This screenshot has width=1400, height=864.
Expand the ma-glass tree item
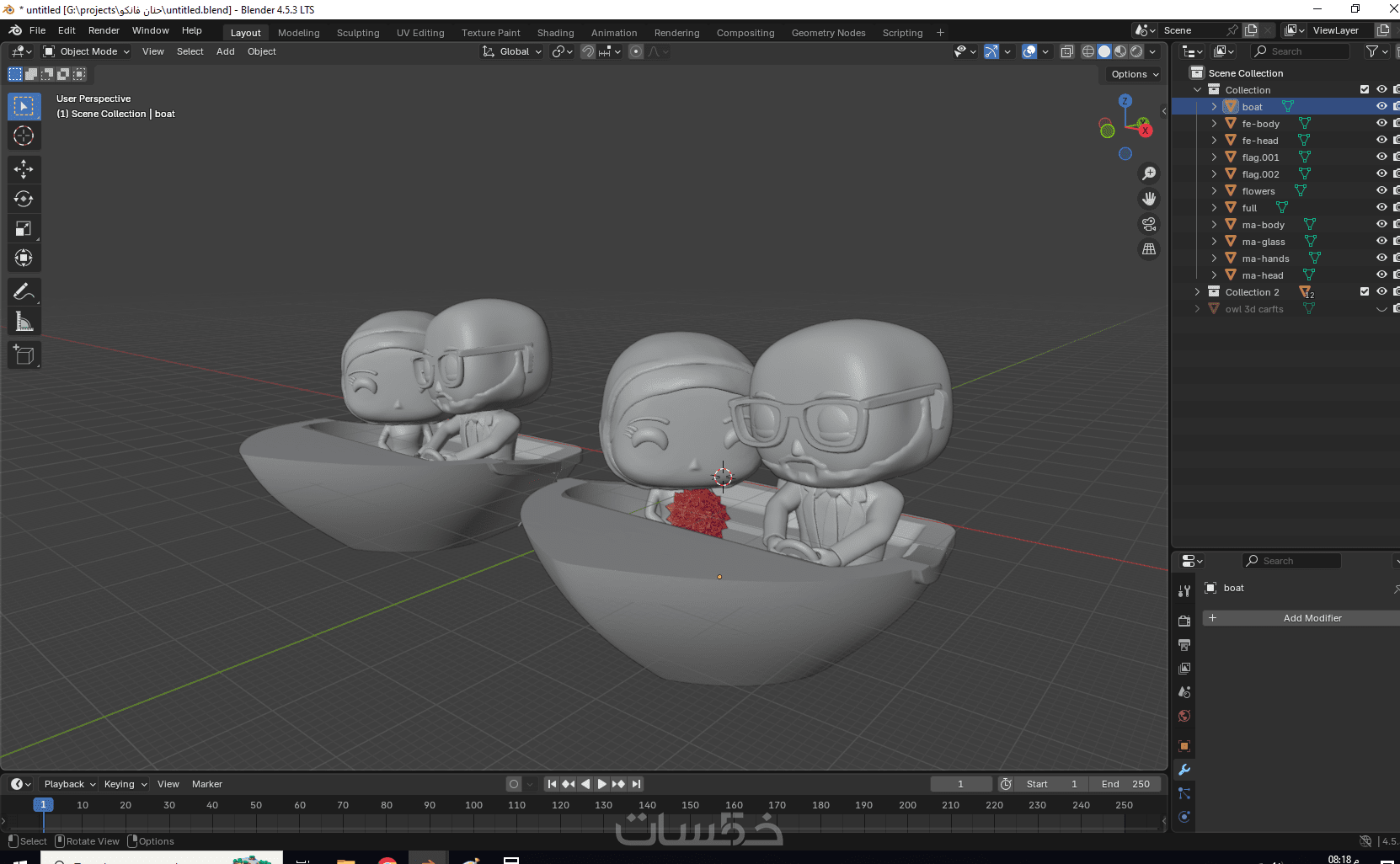[x=1214, y=242]
